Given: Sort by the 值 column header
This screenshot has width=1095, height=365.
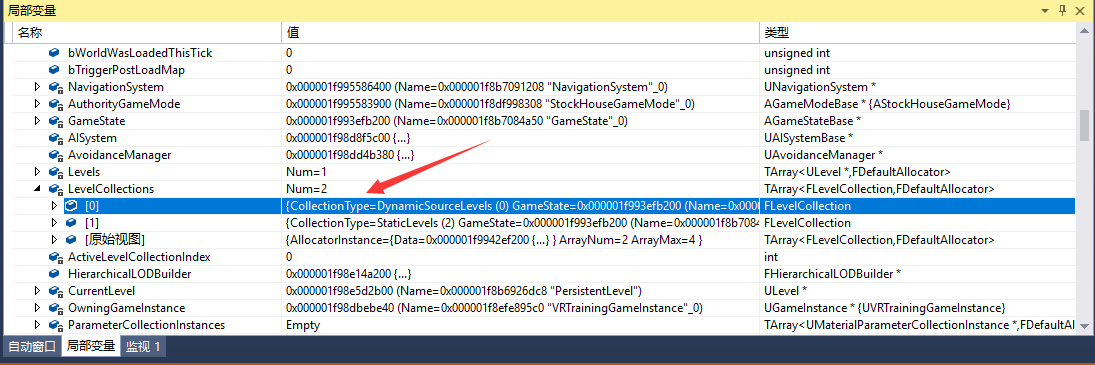Looking at the screenshot, I should pos(520,33).
